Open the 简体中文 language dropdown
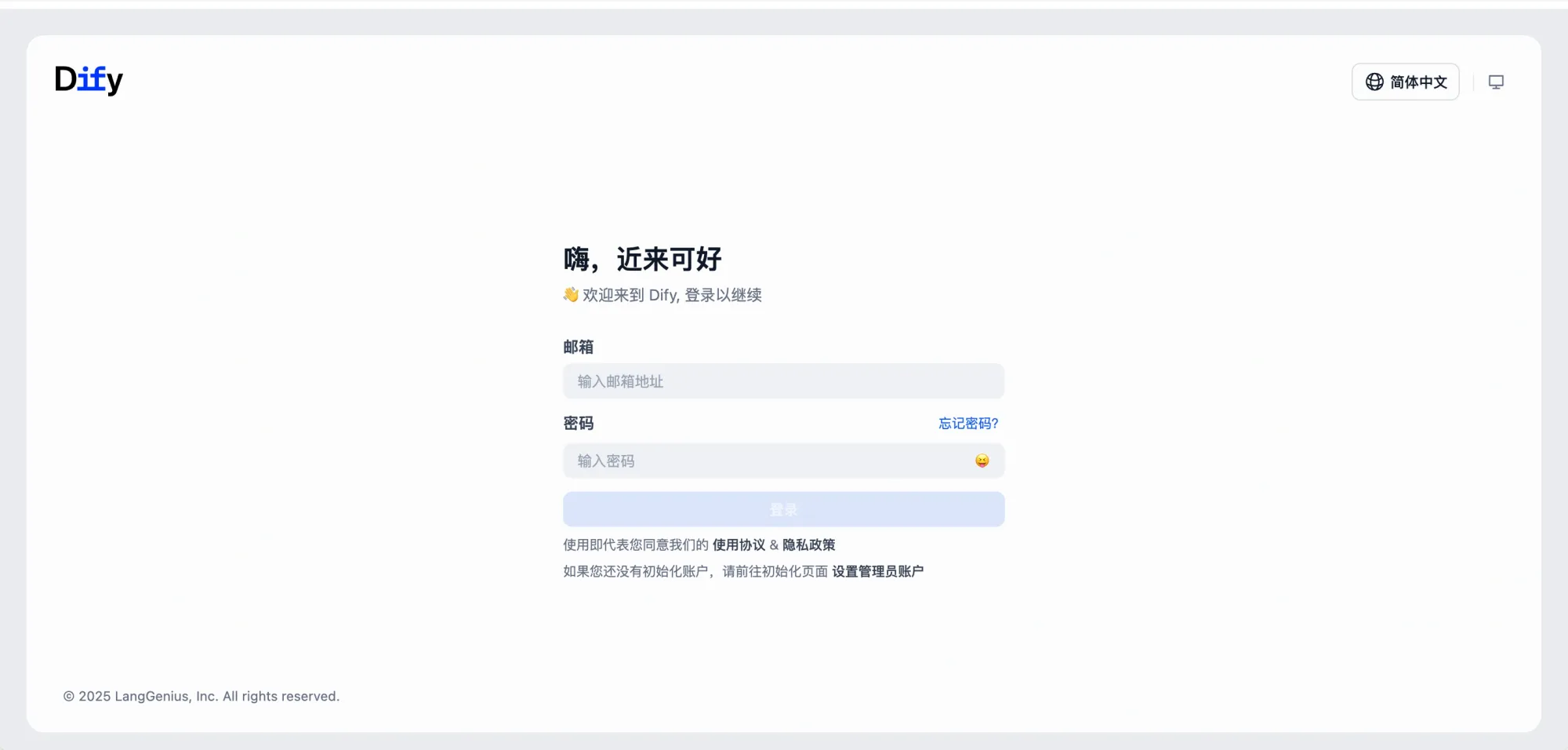1568x750 pixels. tap(1406, 82)
